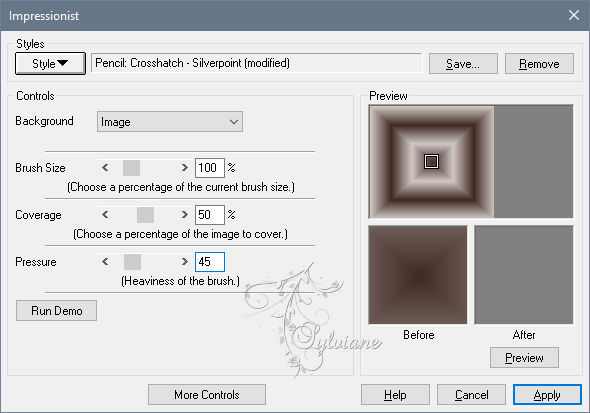The width and height of the screenshot is (590, 413).
Task: Click the Save style button
Action: click(463, 64)
